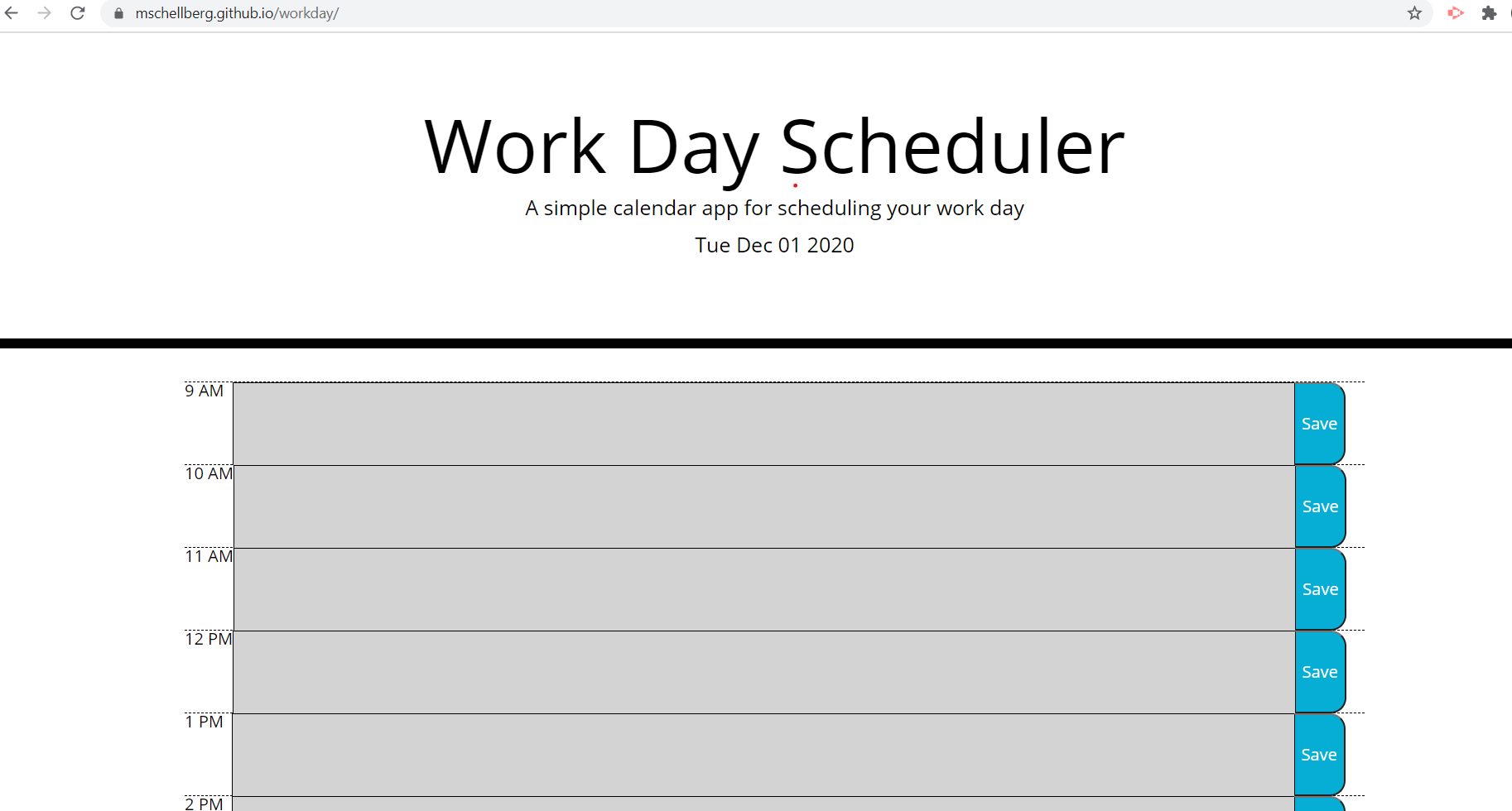Bookmark the page using the star icon
This screenshot has width=1512, height=811.
click(x=1414, y=13)
